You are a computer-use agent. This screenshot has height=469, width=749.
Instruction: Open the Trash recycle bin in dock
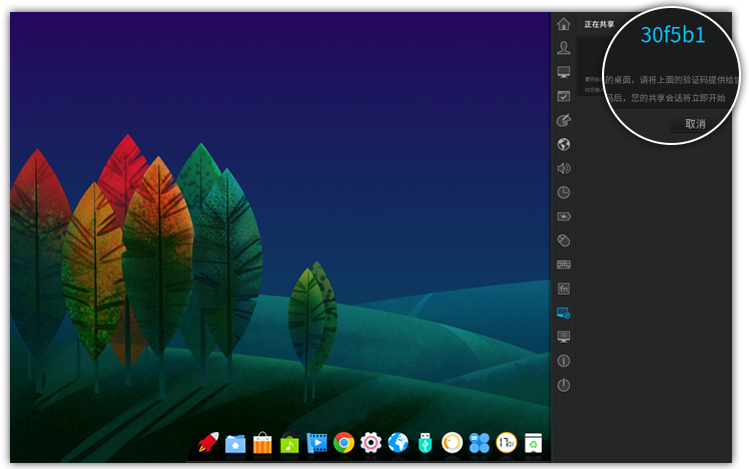[x=533, y=443]
